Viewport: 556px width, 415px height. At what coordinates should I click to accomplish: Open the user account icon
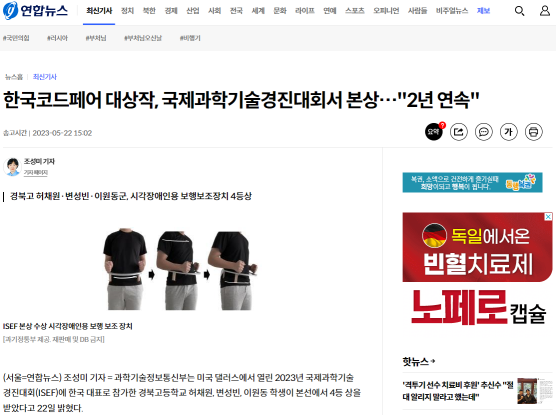(545, 11)
